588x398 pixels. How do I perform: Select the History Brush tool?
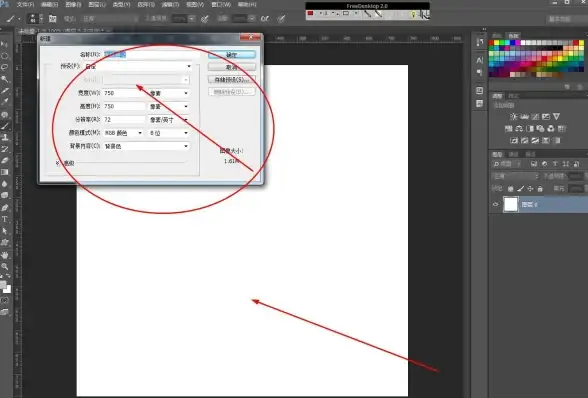[x=4, y=149]
